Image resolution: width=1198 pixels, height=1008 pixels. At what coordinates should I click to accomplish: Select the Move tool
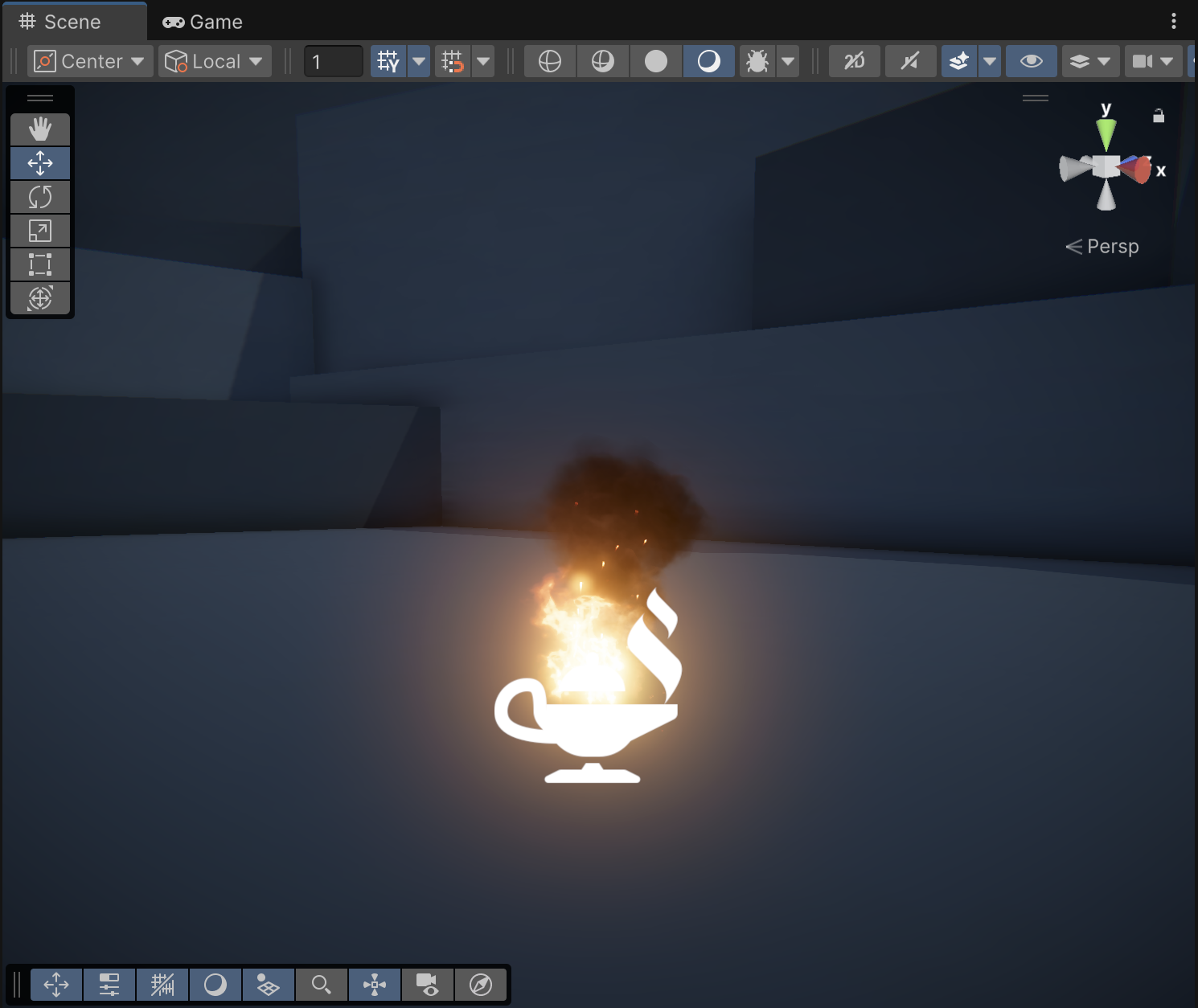pyautogui.click(x=39, y=163)
